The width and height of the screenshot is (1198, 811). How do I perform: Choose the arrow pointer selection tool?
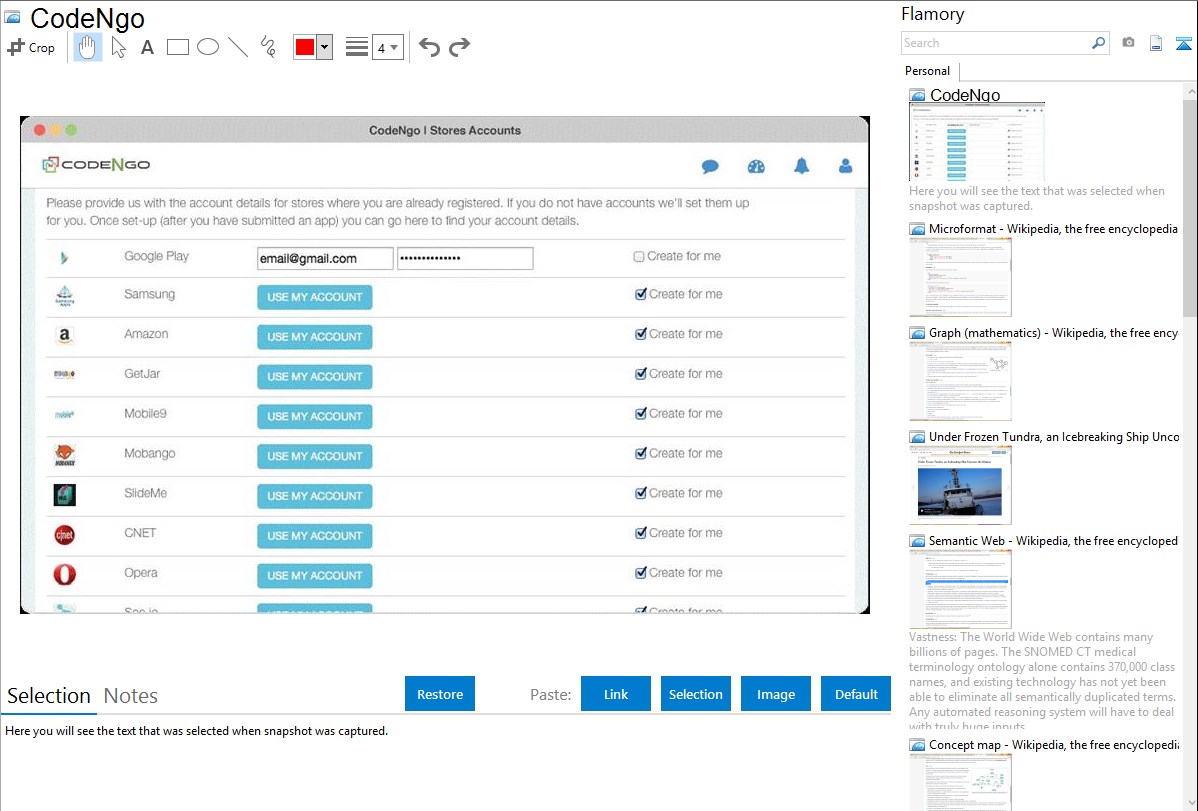pos(118,47)
